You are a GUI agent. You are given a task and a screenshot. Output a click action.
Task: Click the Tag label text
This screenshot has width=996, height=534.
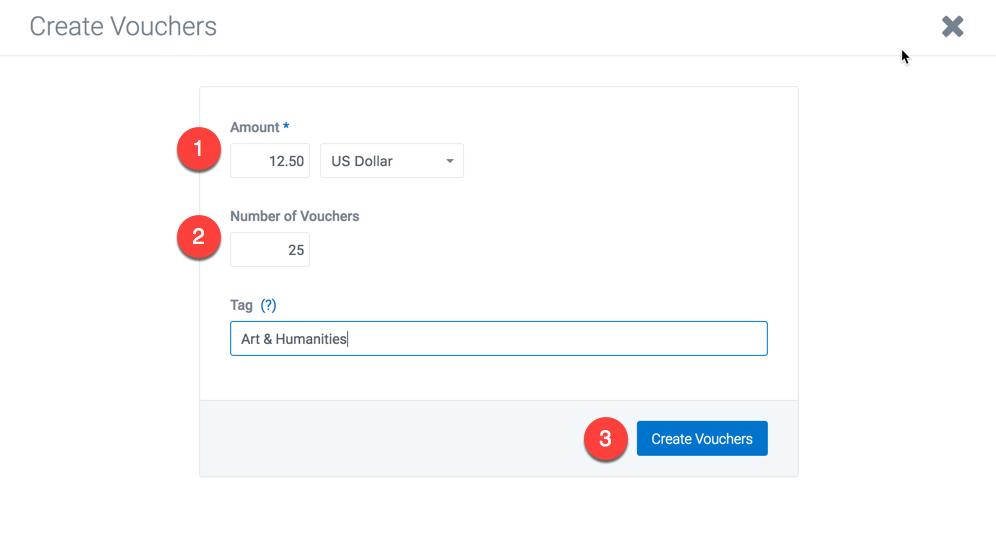[241, 305]
